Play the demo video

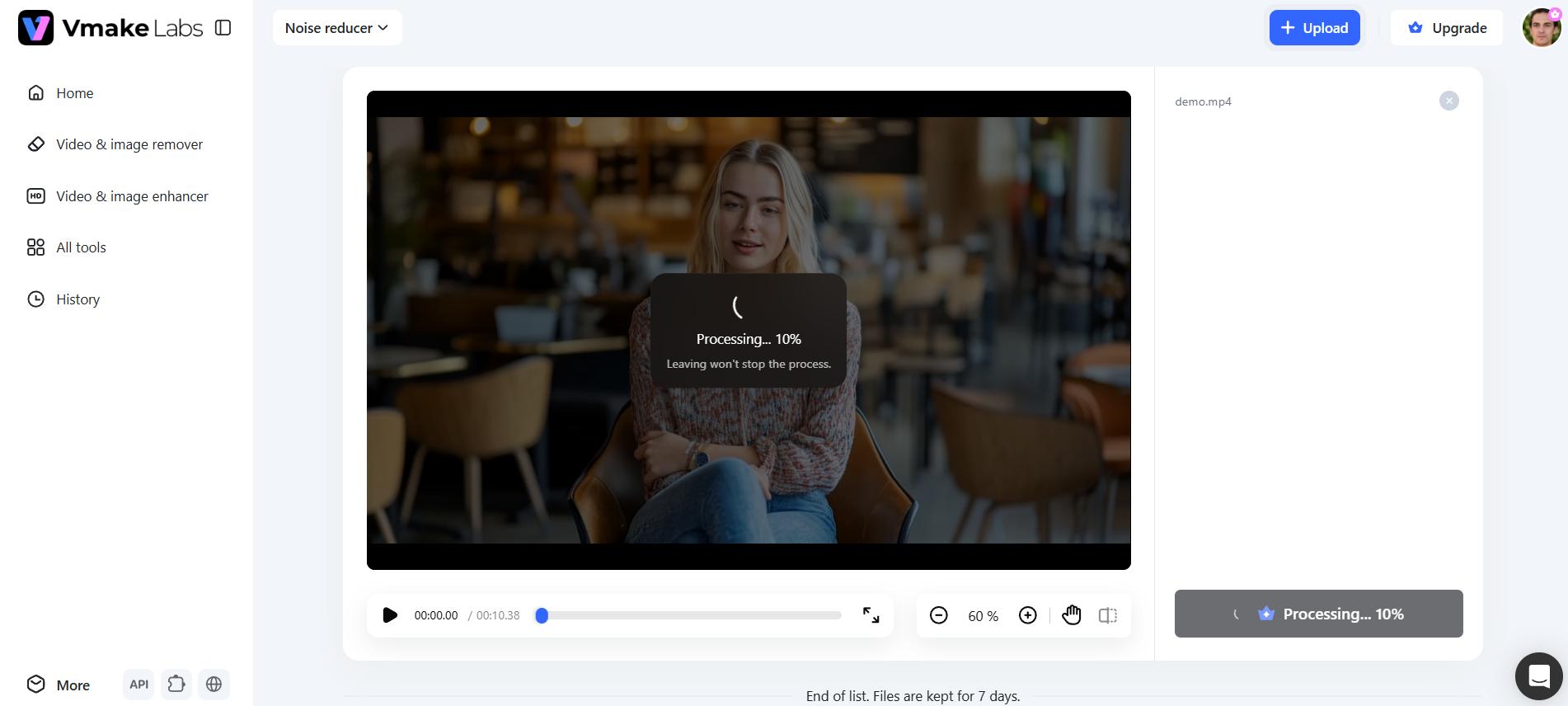[390, 615]
